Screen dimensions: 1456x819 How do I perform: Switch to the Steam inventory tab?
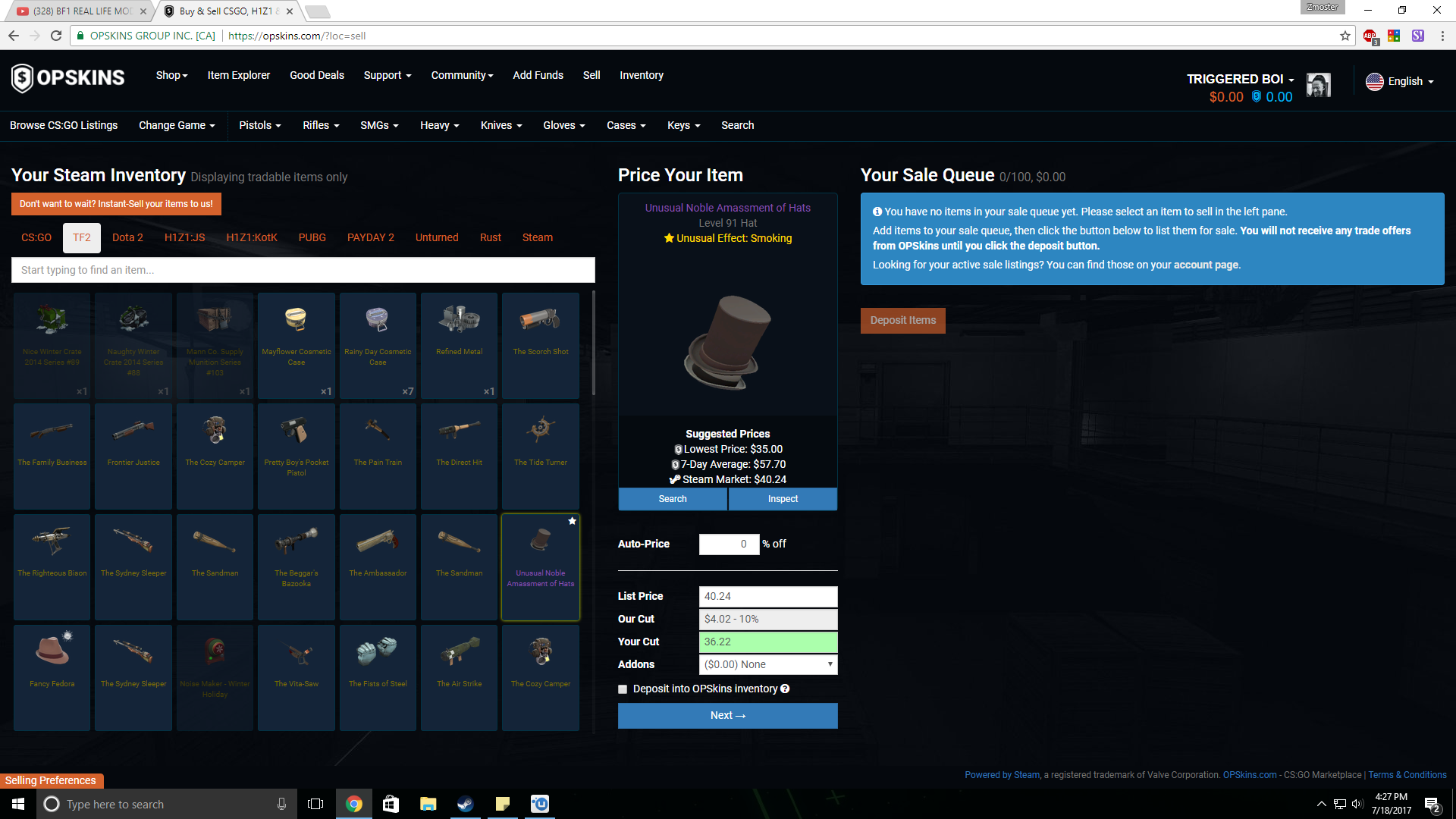click(x=538, y=237)
